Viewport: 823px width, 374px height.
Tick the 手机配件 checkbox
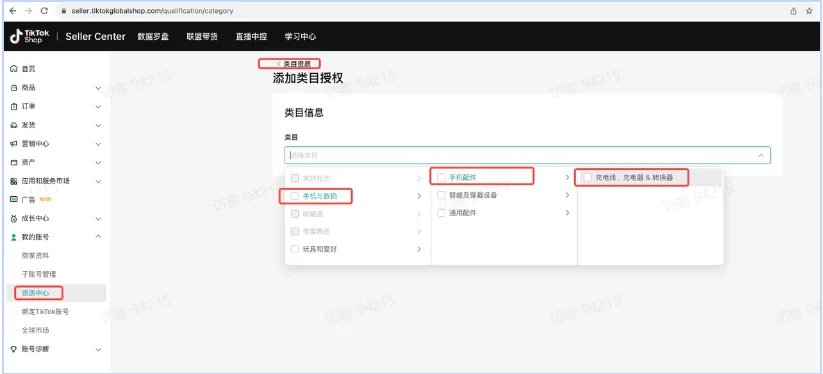tap(441, 178)
